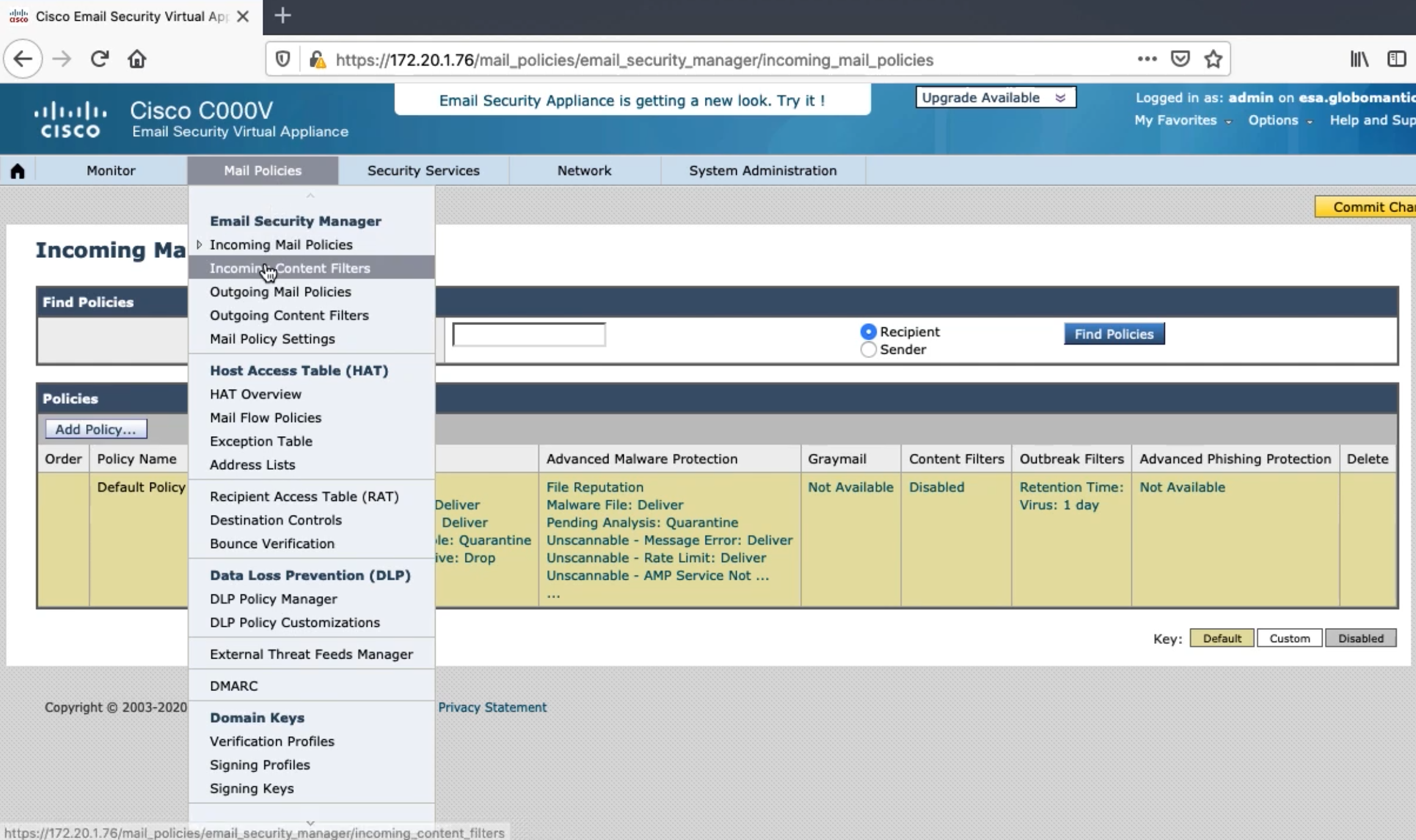Expand the Upgrade Available dropdown
The width and height of the screenshot is (1416, 840).
996,98
